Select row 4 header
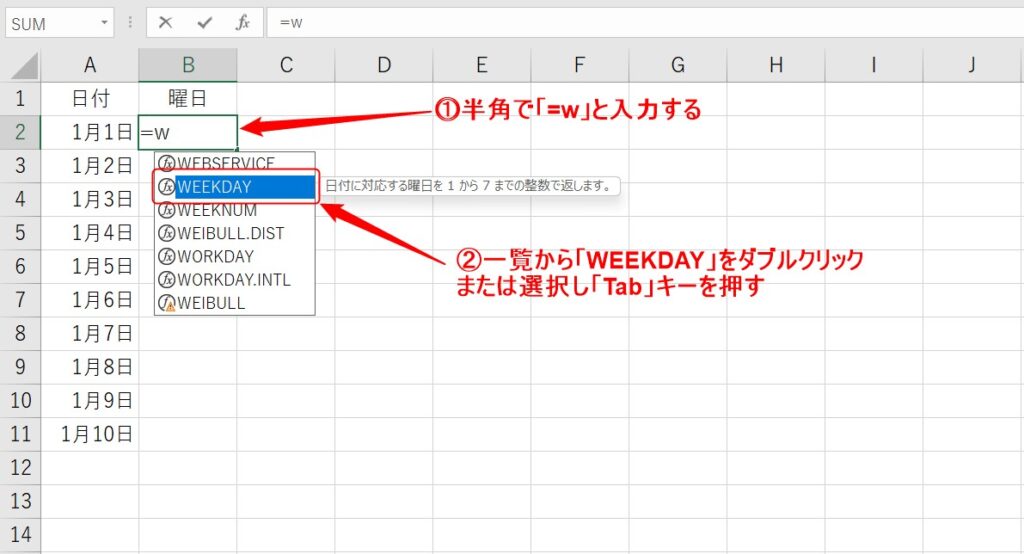The height and width of the screenshot is (554, 1024). click(20, 199)
